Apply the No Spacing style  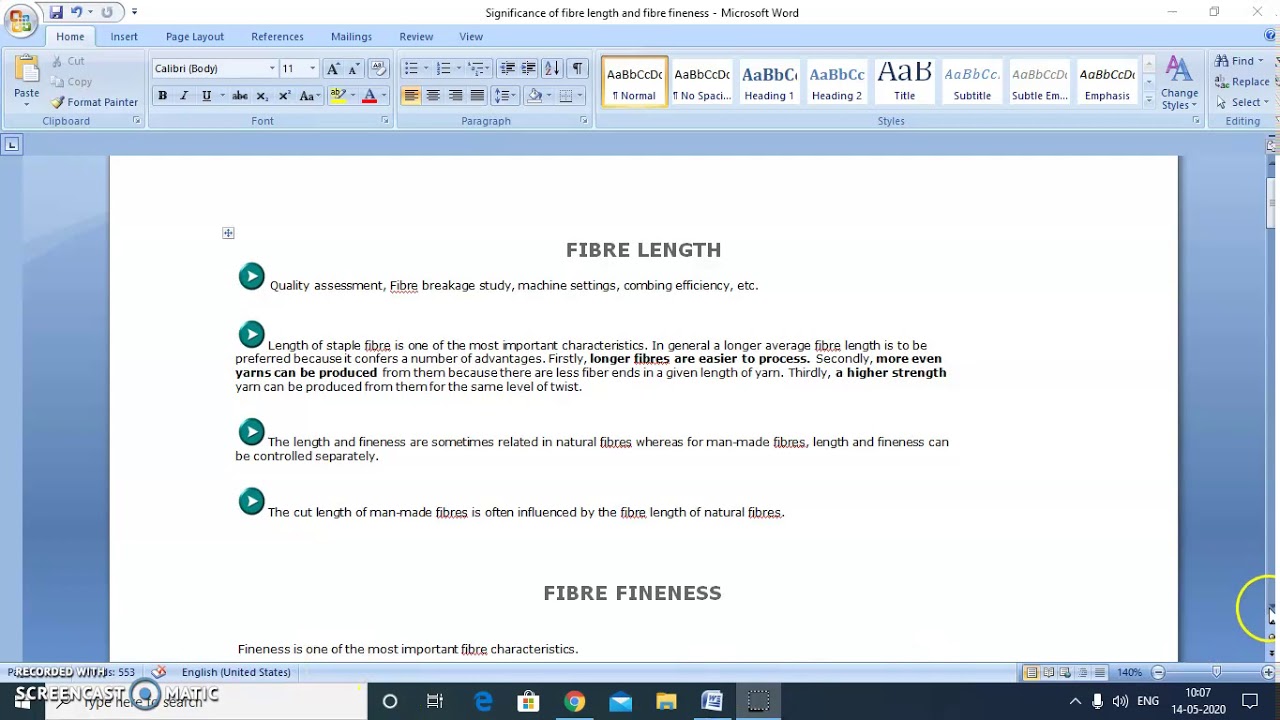click(702, 81)
